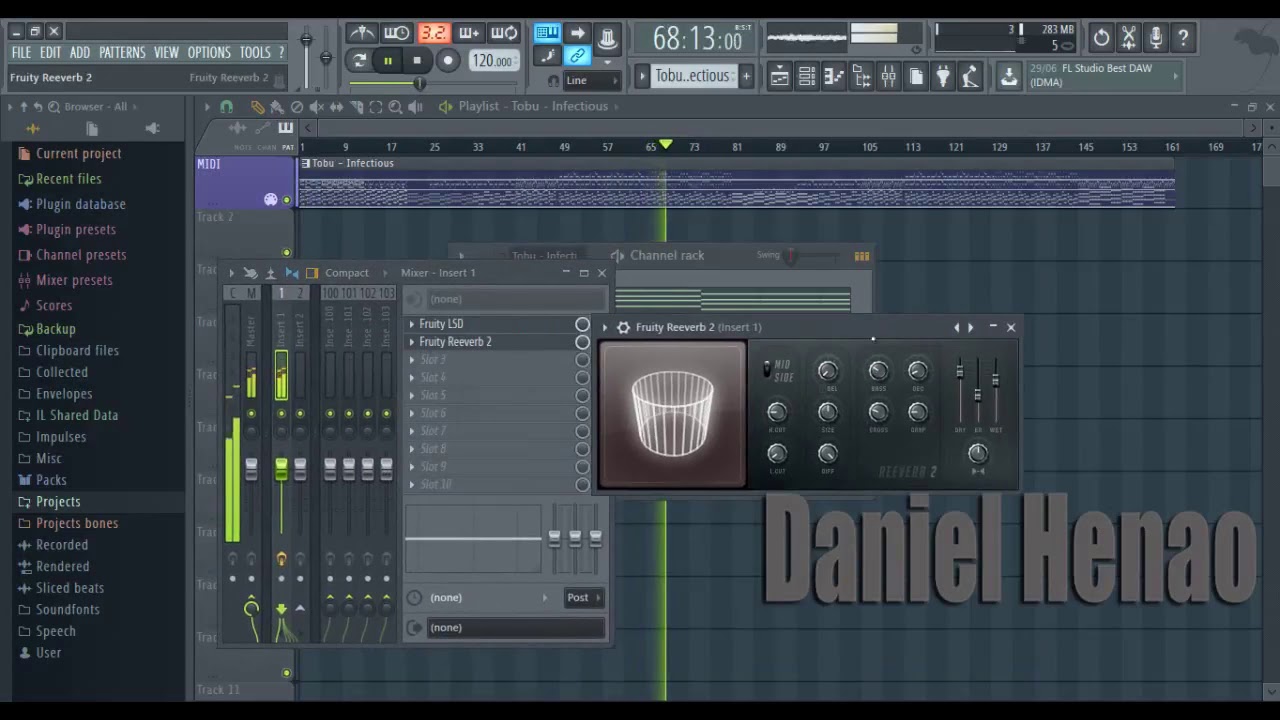This screenshot has height=720, width=1280.
Task: Select the Slice tool in Playlist
Action: click(x=356, y=107)
